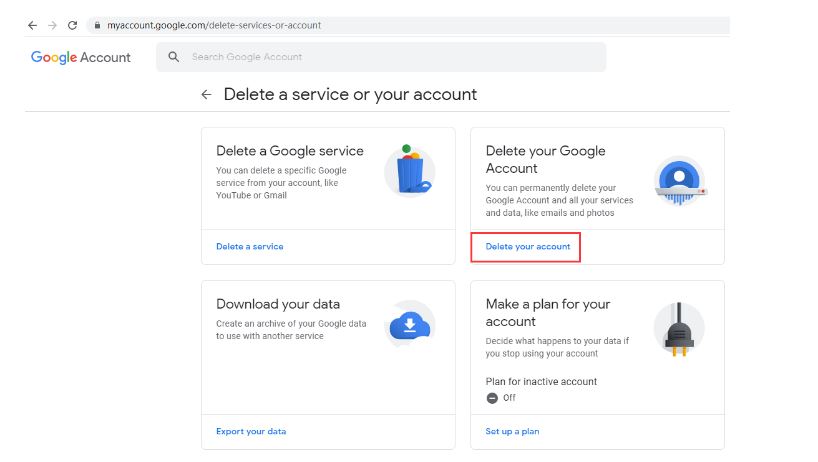Click the magnifier icon in search box
818x462 pixels.
point(174,57)
